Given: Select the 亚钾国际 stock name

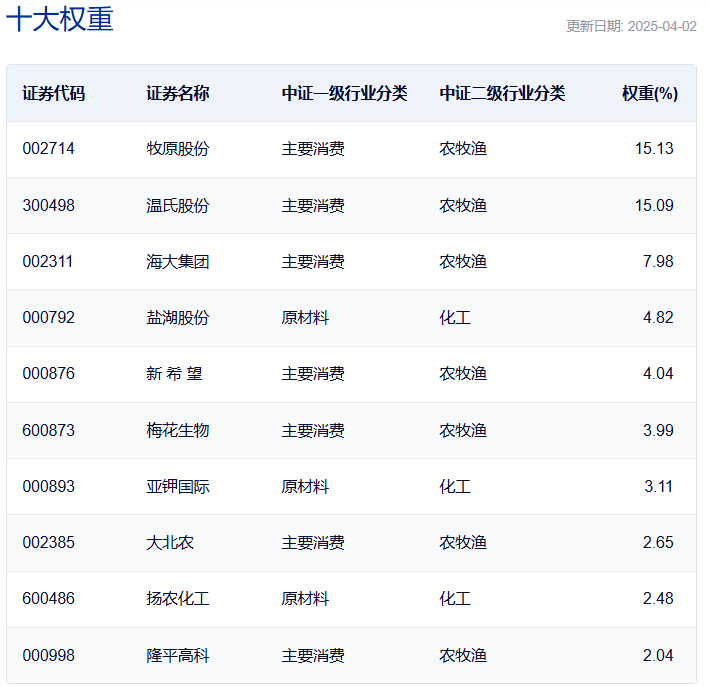Looking at the screenshot, I should pyautogui.click(x=178, y=486).
